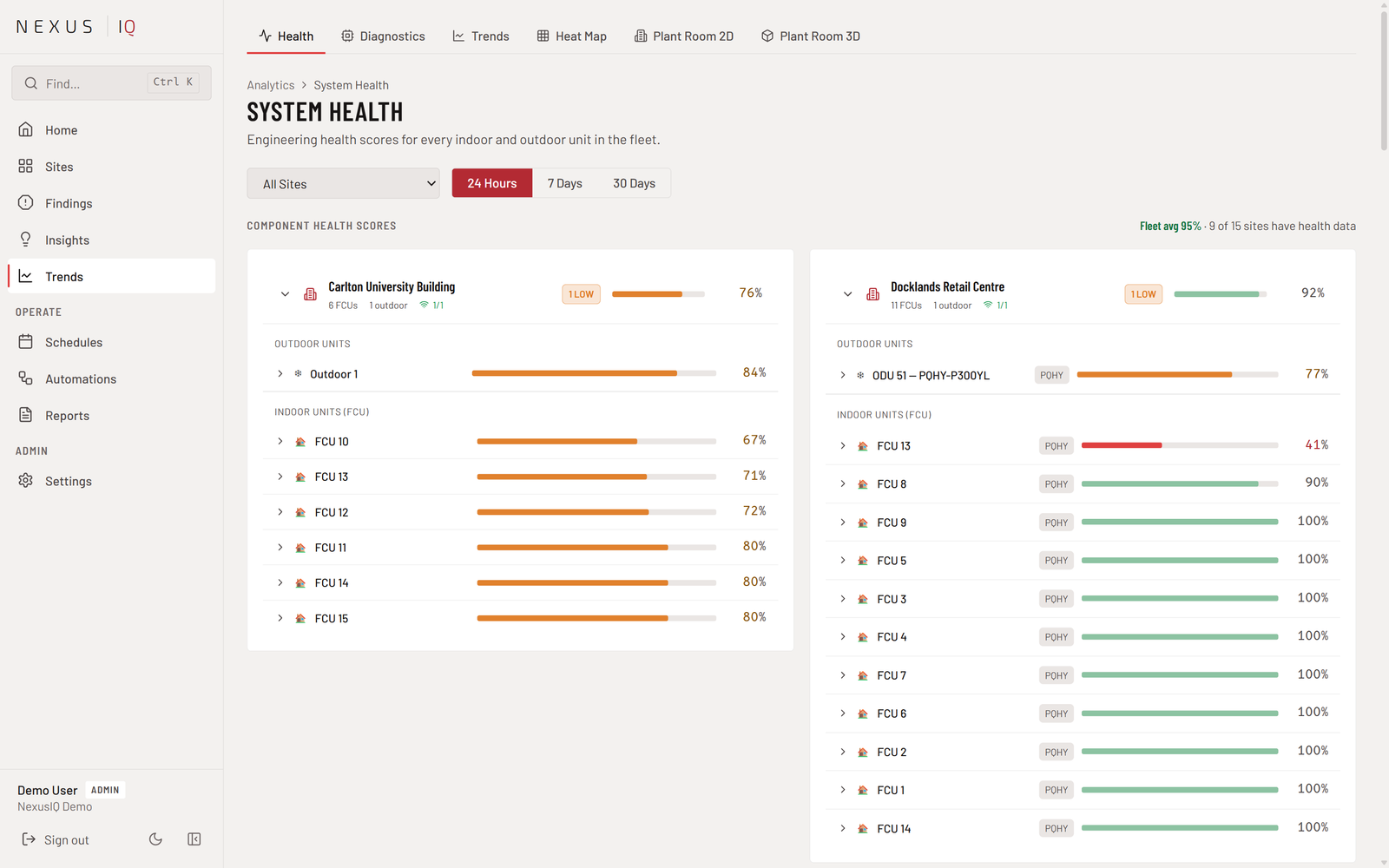1389x868 pixels.
Task: Select Trends chart icon in sidebar
Action: coord(26,276)
